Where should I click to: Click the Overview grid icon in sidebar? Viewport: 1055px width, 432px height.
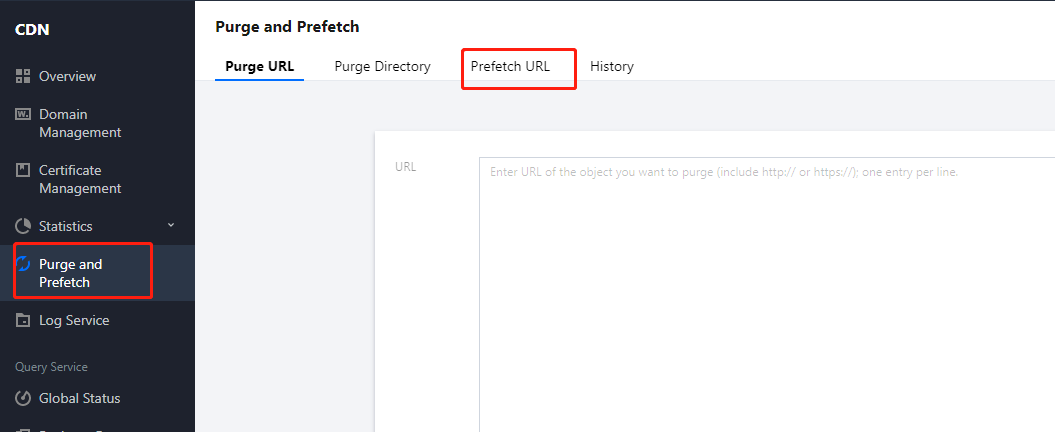click(x=23, y=76)
